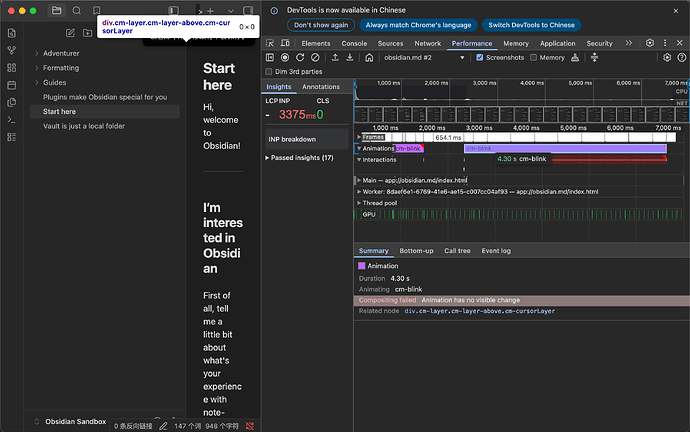Image resolution: width=690 pixels, height=432 pixels.
Task: Expand the Thread pool track
Action: [x=359, y=203]
